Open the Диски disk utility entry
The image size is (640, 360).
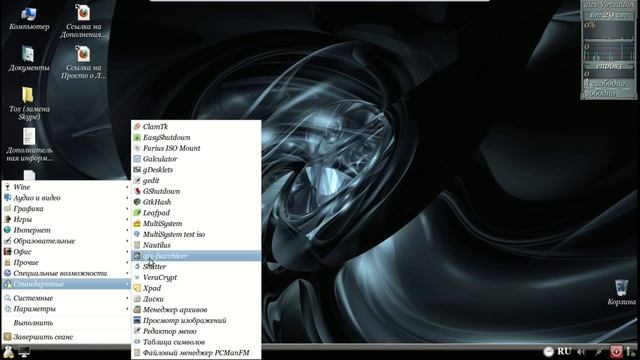click(x=196, y=299)
